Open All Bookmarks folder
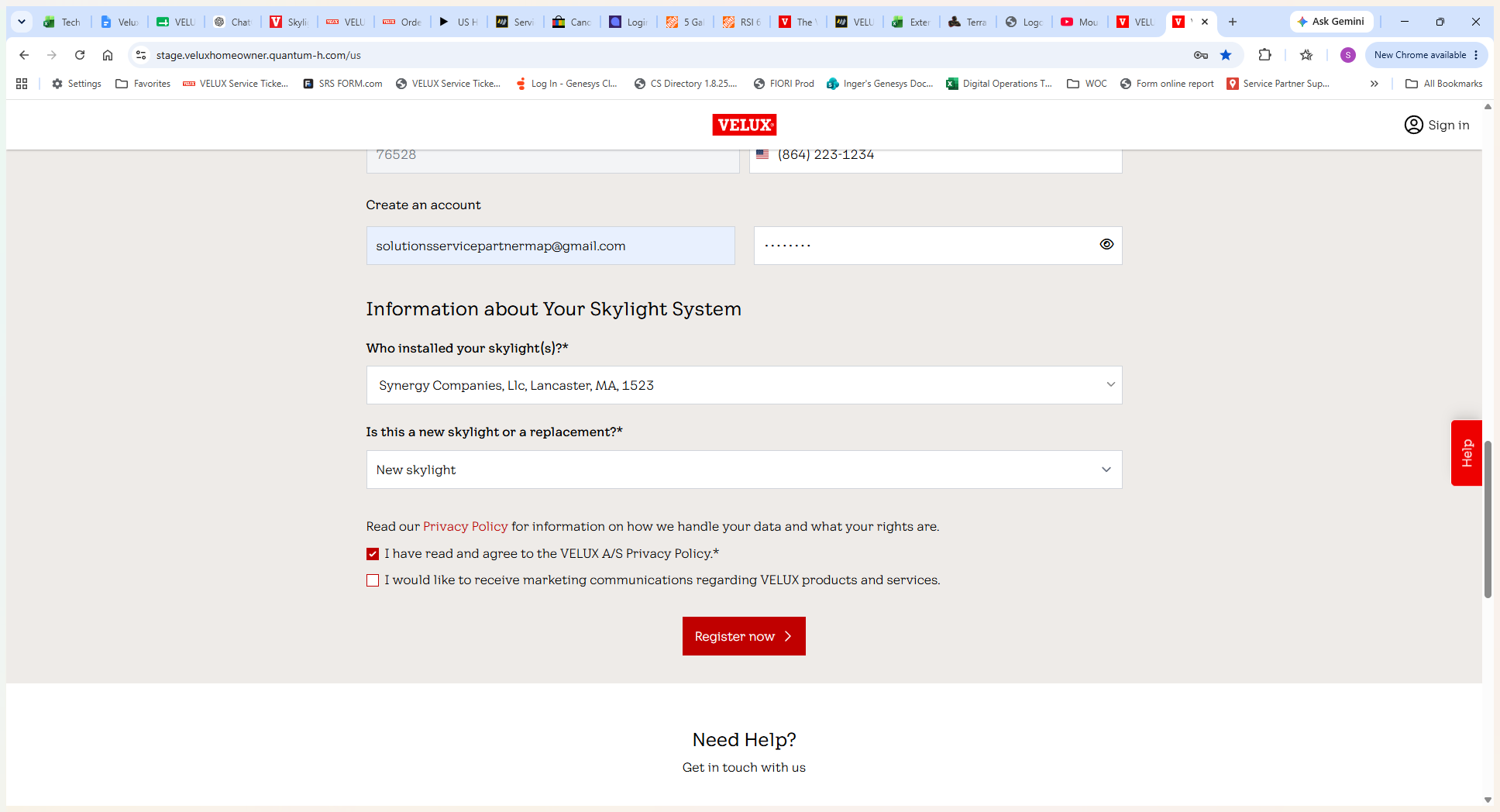 (x=1443, y=84)
